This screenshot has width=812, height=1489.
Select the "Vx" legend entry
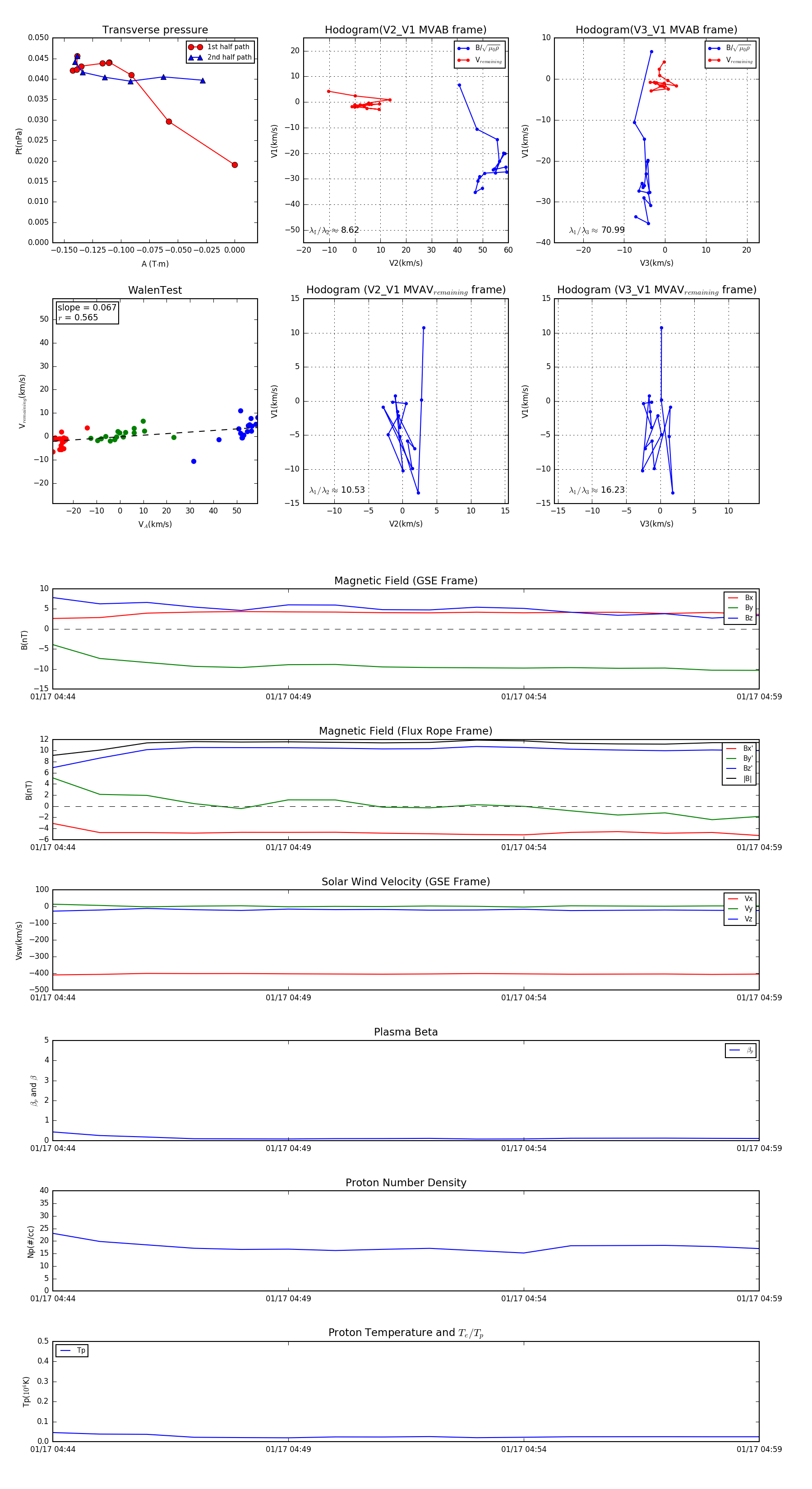click(740, 898)
